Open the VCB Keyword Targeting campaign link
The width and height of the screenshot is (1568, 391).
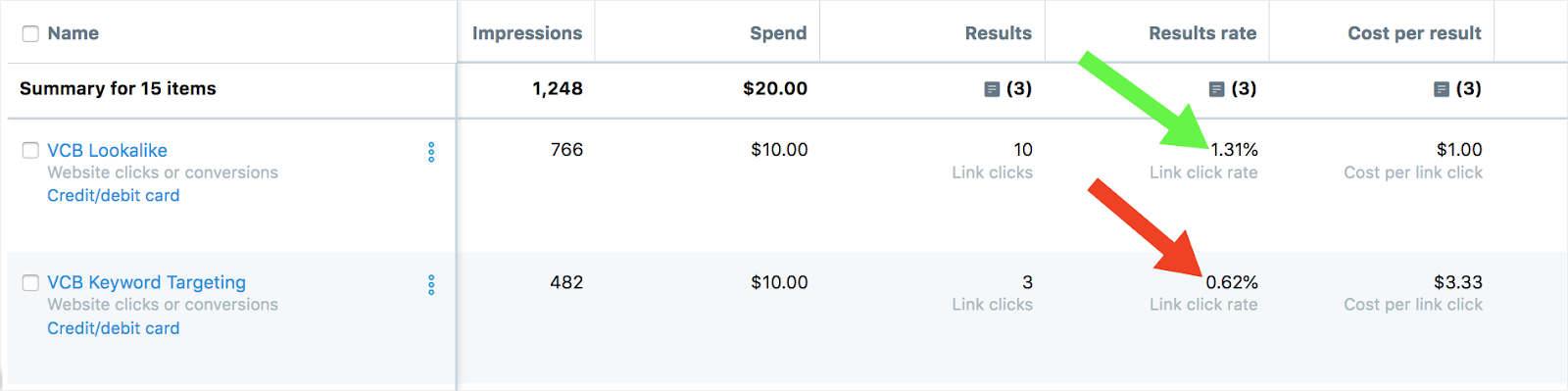coord(147,282)
